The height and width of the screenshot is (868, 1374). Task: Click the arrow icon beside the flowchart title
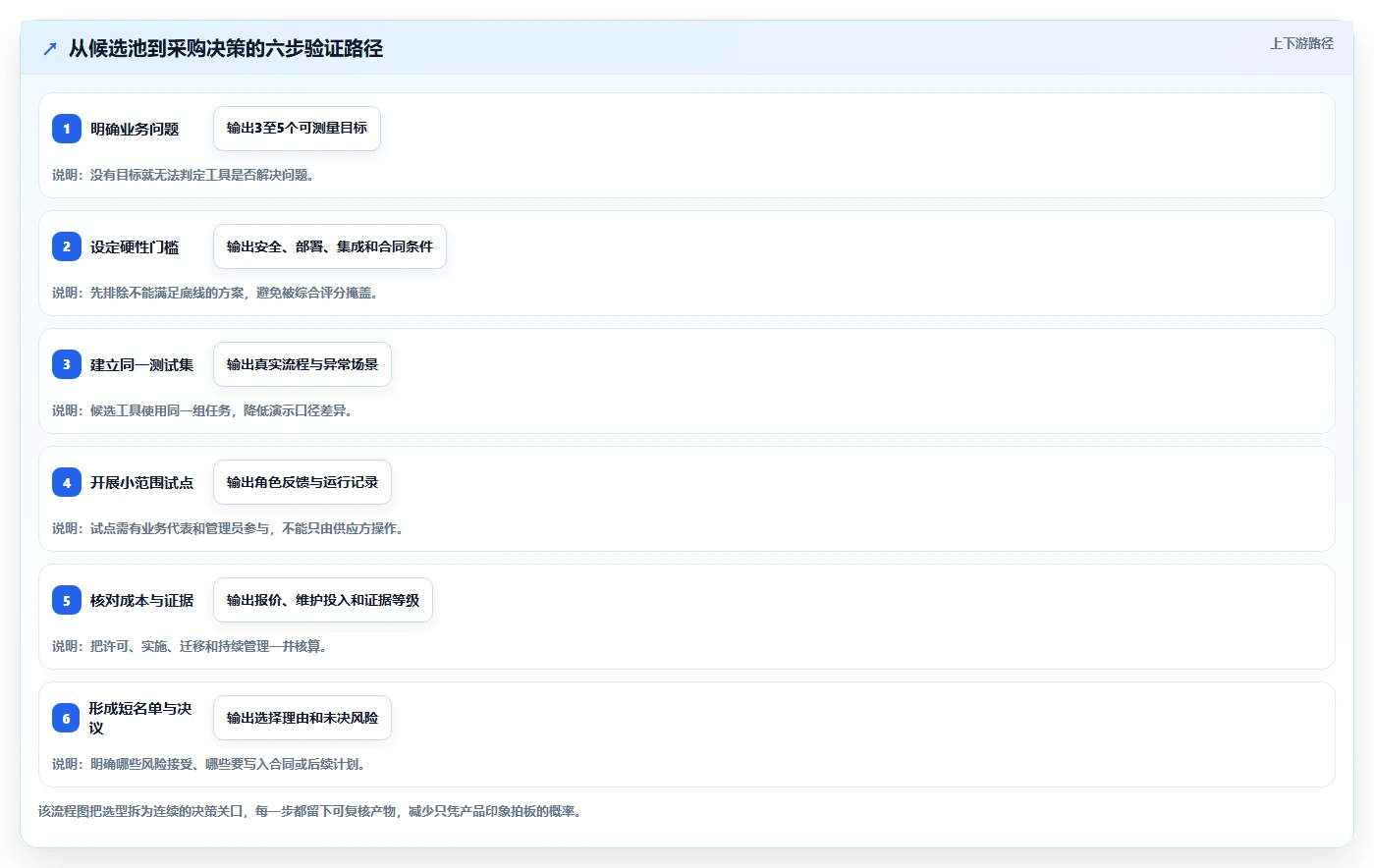click(49, 48)
